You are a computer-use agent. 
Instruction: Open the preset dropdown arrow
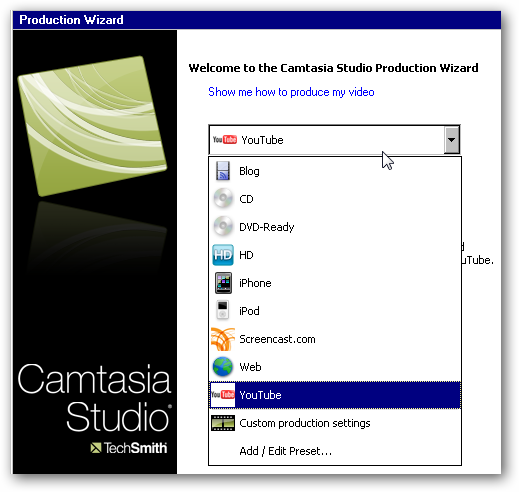(x=452, y=140)
